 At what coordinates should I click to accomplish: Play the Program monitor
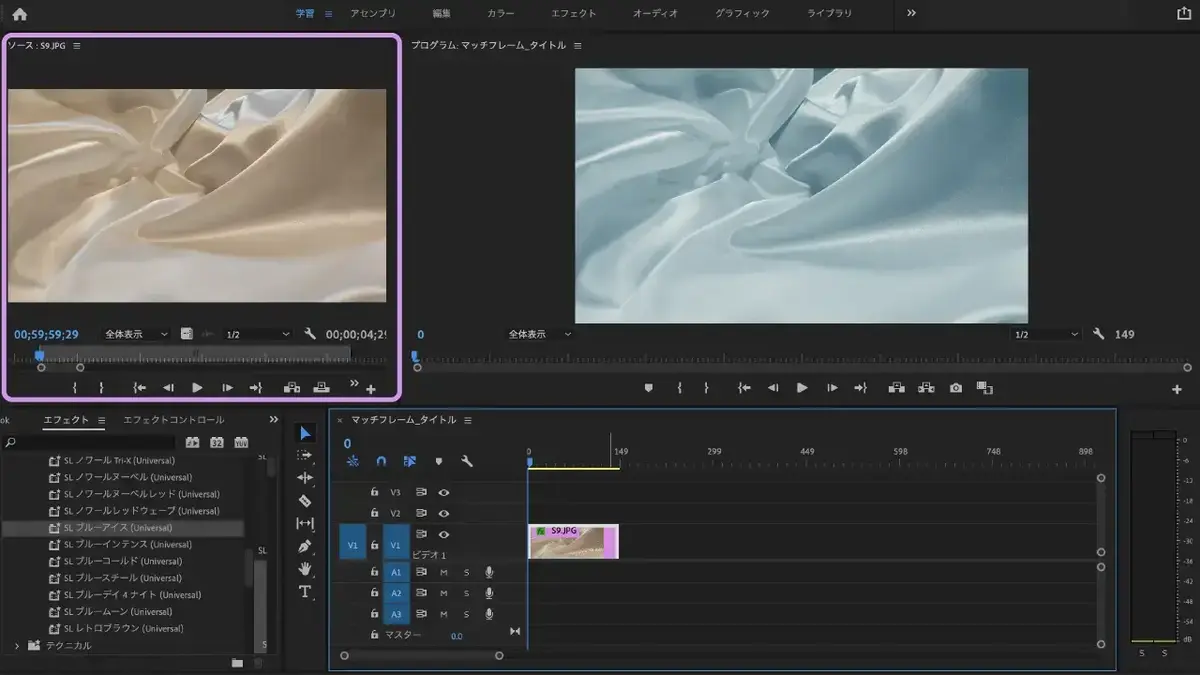[802, 388]
